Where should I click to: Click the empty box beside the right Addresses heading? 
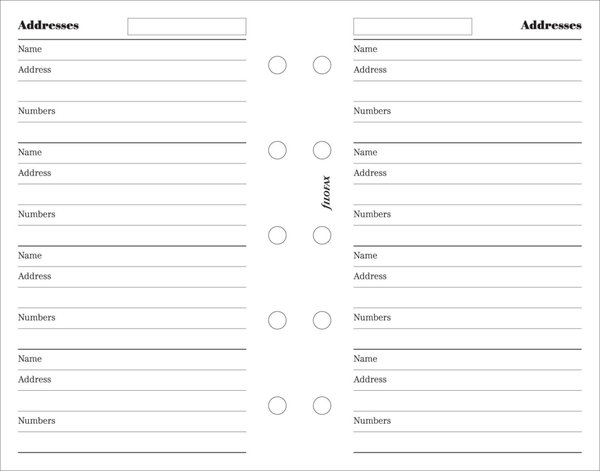pyautogui.click(x=412, y=26)
